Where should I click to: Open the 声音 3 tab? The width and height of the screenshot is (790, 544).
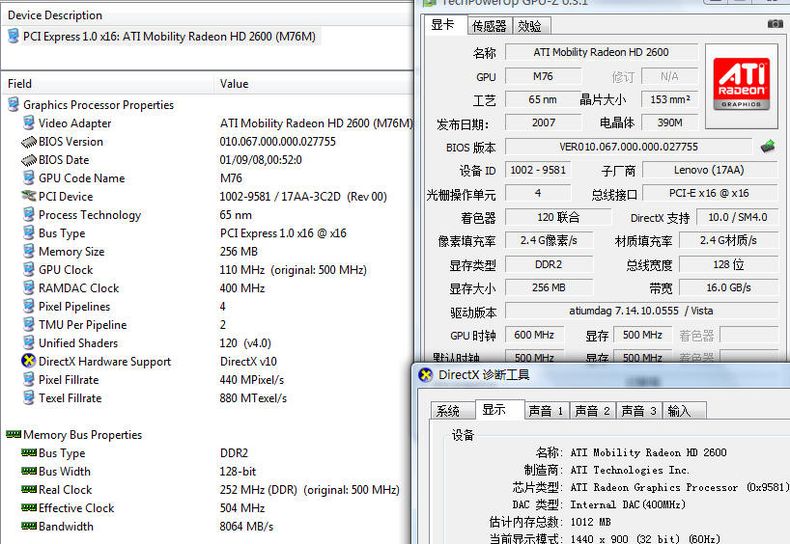pyautogui.click(x=639, y=411)
